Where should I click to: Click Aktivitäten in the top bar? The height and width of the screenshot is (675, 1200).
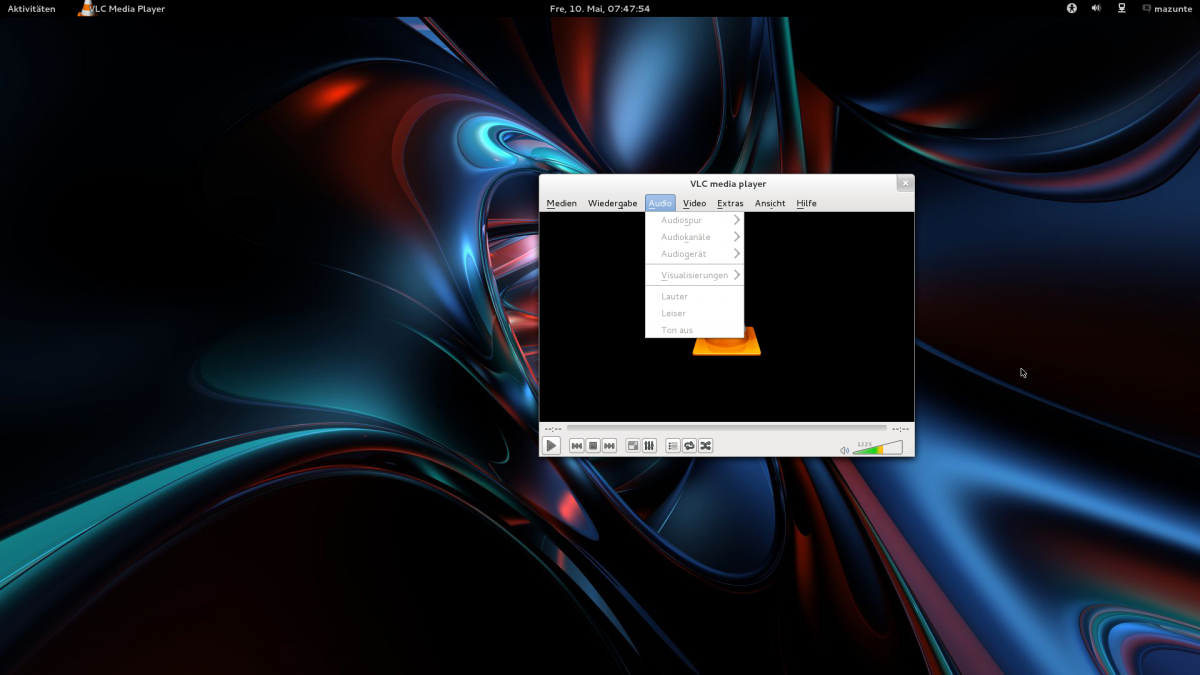32,9
